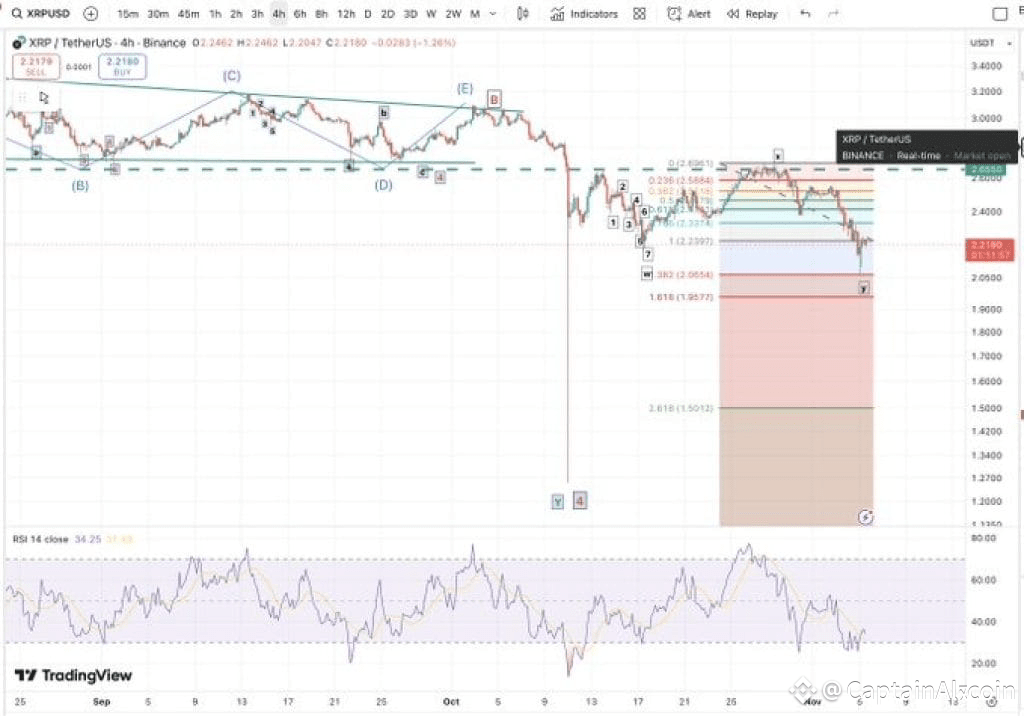Create a new Alert
The height and width of the screenshot is (716, 1024).
coord(689,14)
